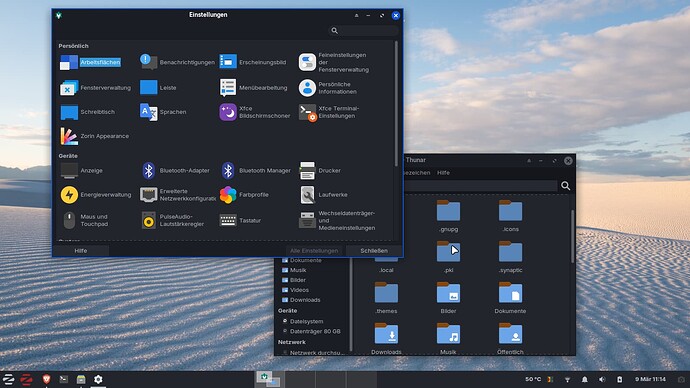The width and height of the screenshot is (690, 388).
Task: Open Laufwerke disks utility
Action: (323, 194)
